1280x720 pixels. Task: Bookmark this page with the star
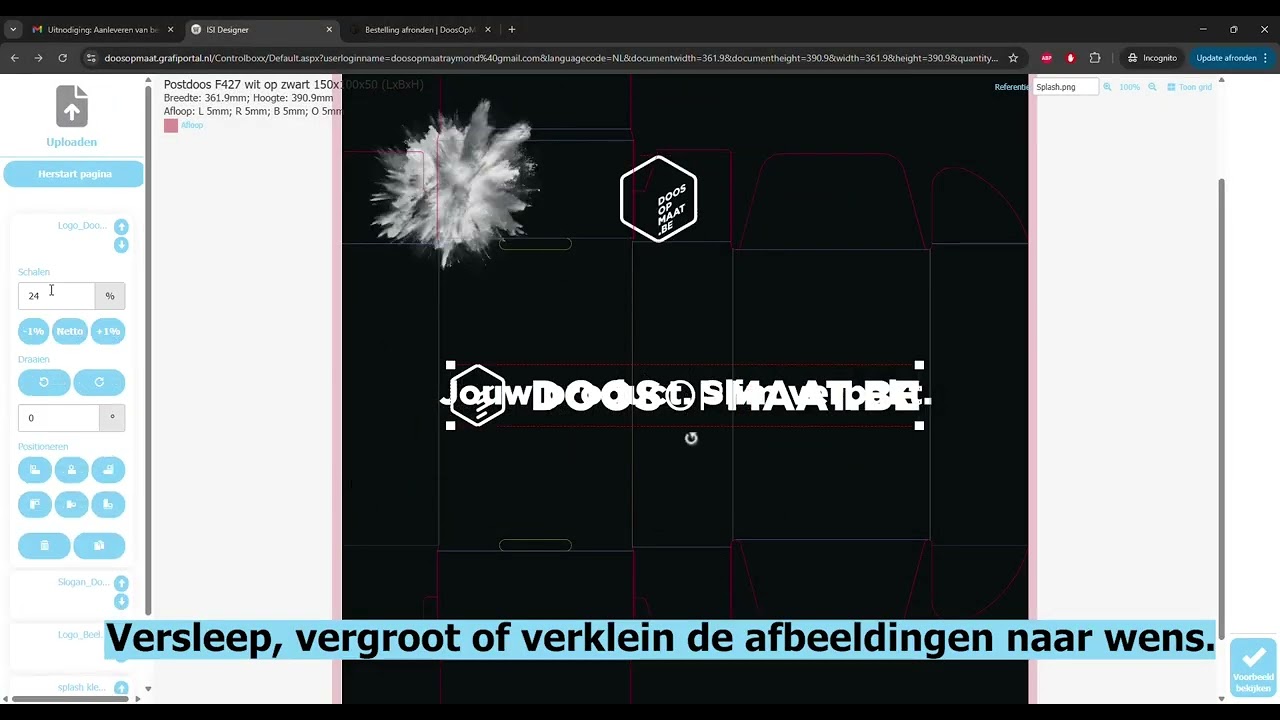point(1013,58)
